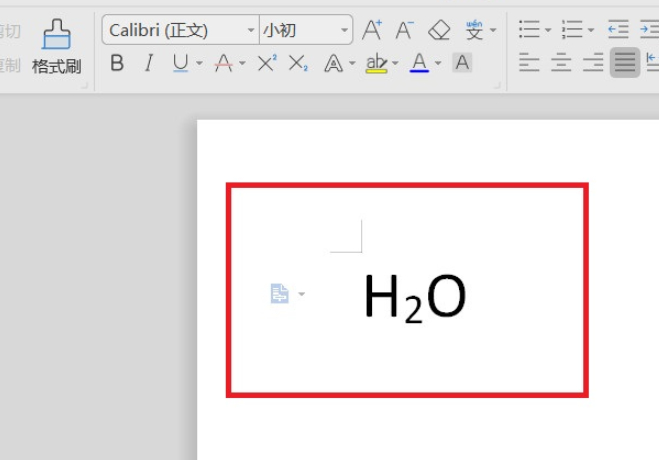The width and height of the screenshot is (659, 460).
Task: Toggle justified paragraph alignment
Action: click(x=625, y=63)
